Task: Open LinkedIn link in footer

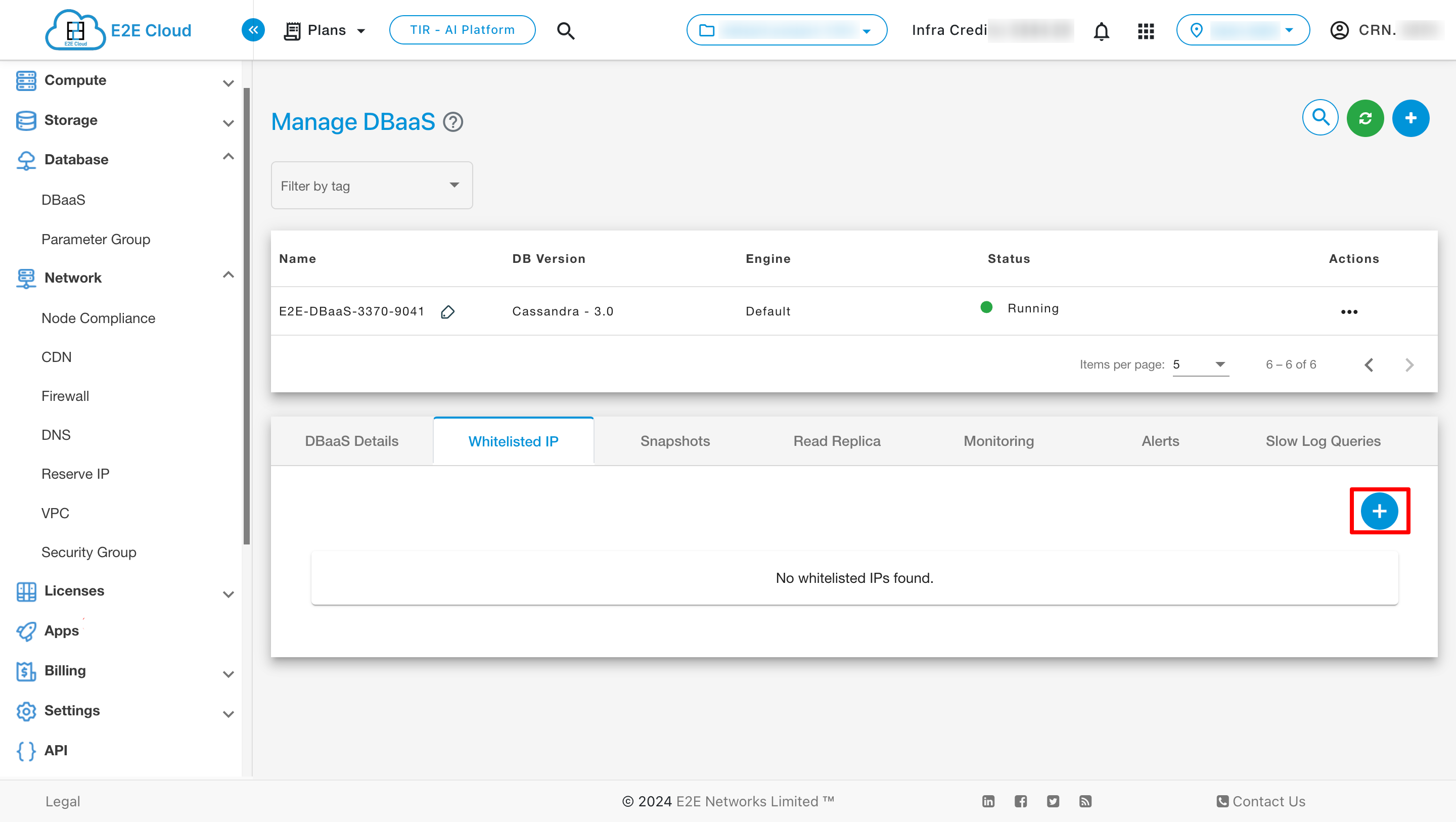Action: pyautogui.click(x=988, y=801)
